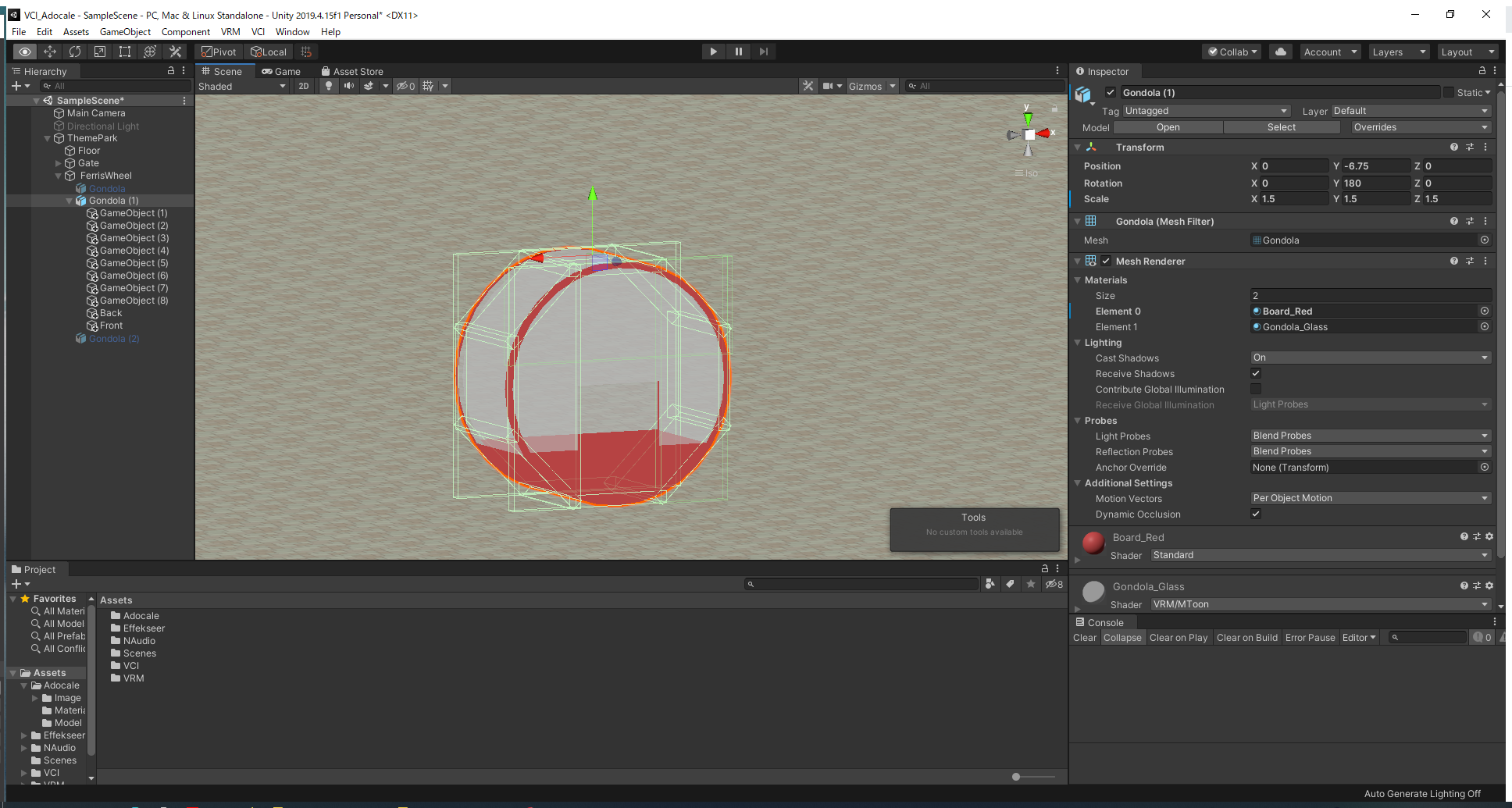Collapse the Gondola (1) hierarchy item

(69, 201)
